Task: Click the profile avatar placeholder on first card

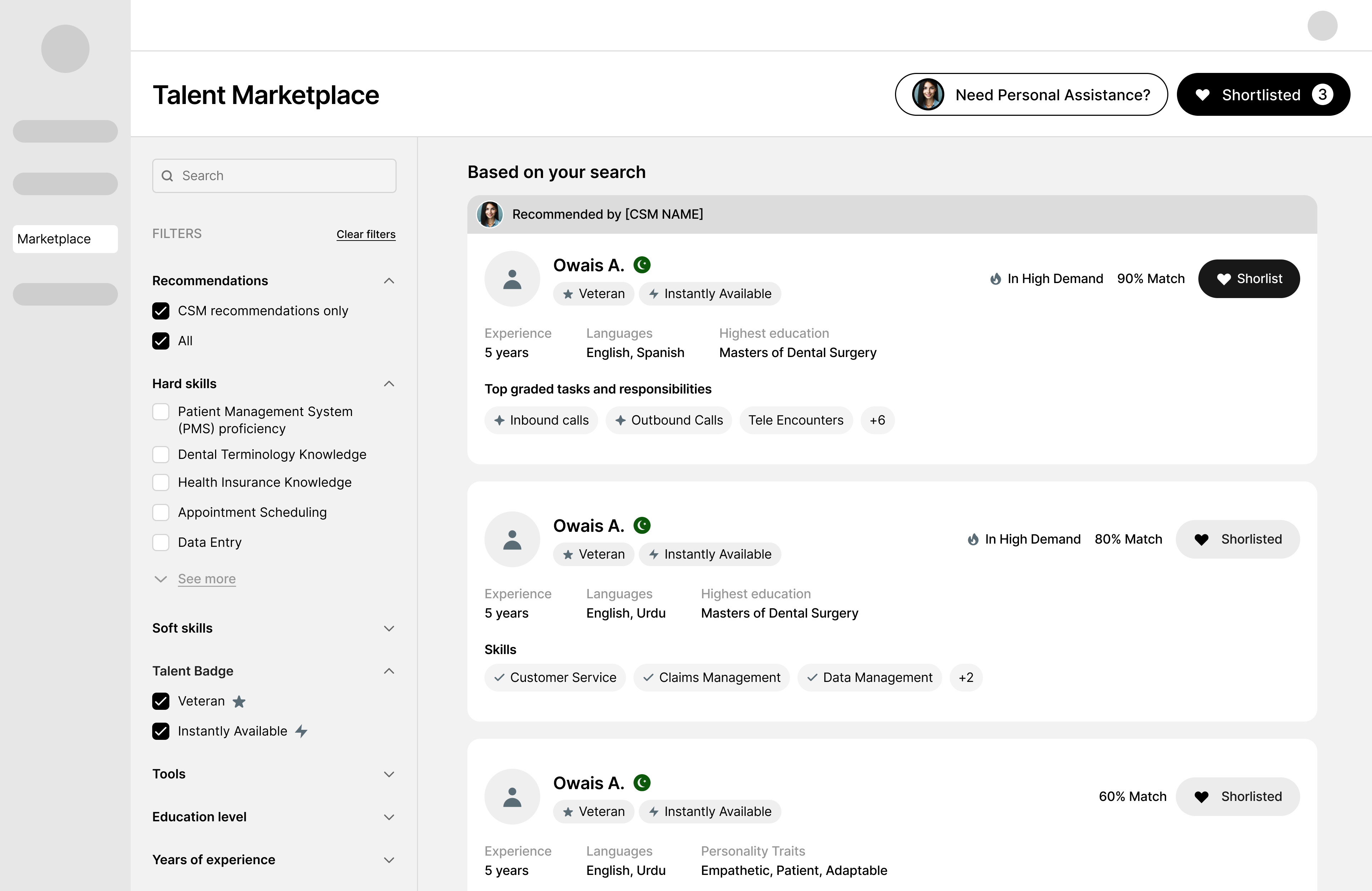Action: click(512, 279)
